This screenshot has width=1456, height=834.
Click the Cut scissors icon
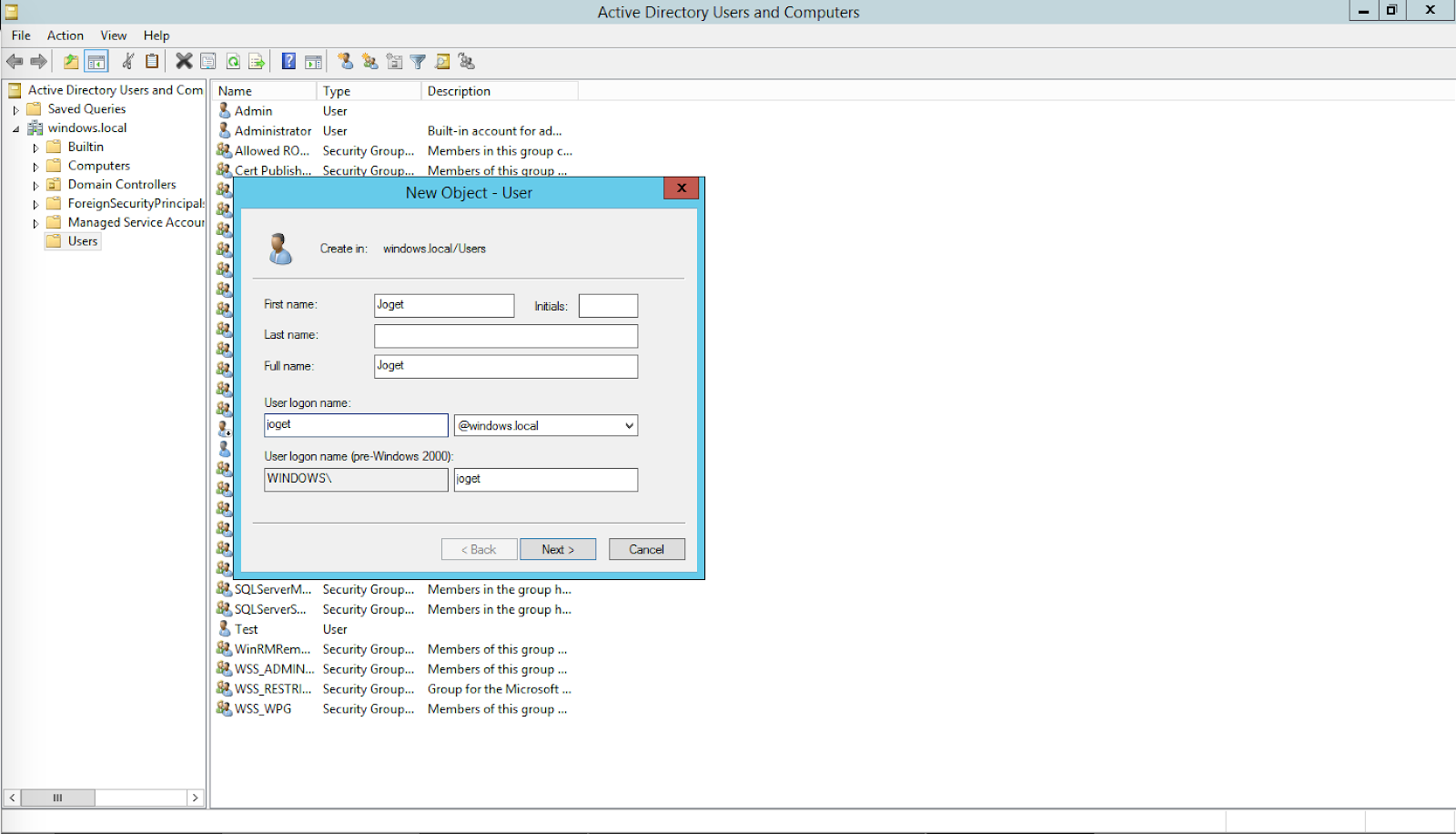click(128, 61)
